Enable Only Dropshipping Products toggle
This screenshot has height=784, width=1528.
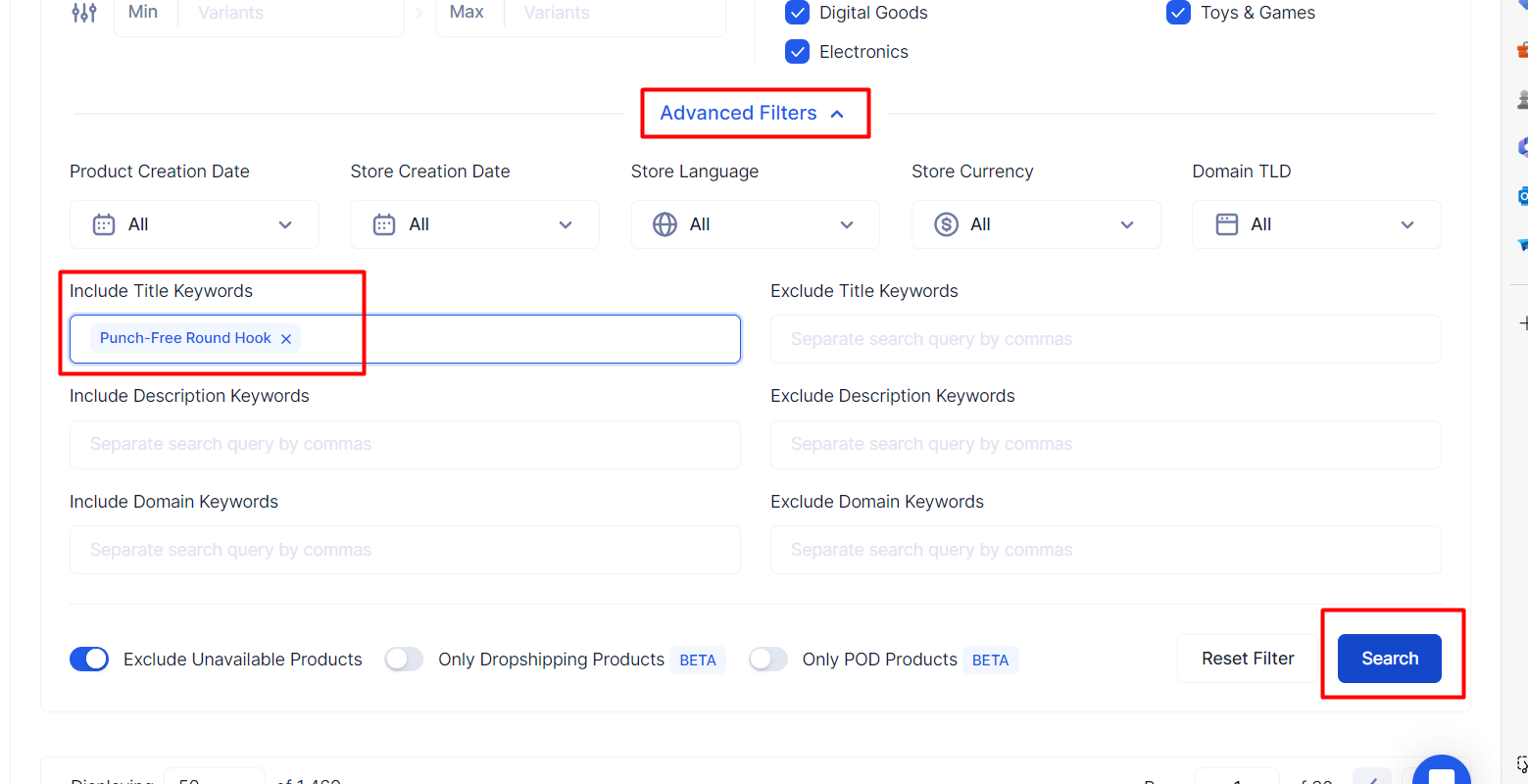(404, 660)
